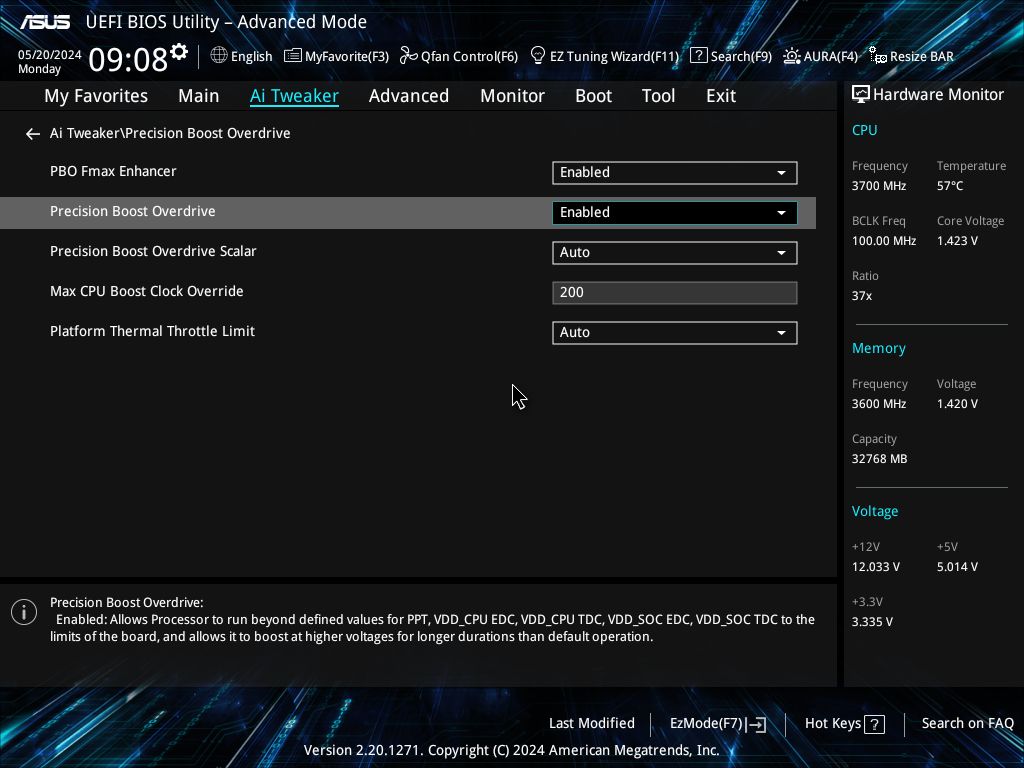Click the MyFavorite(F3) label
The width and height of the screenshot is (1024, 768).
(x=347, y=57)
